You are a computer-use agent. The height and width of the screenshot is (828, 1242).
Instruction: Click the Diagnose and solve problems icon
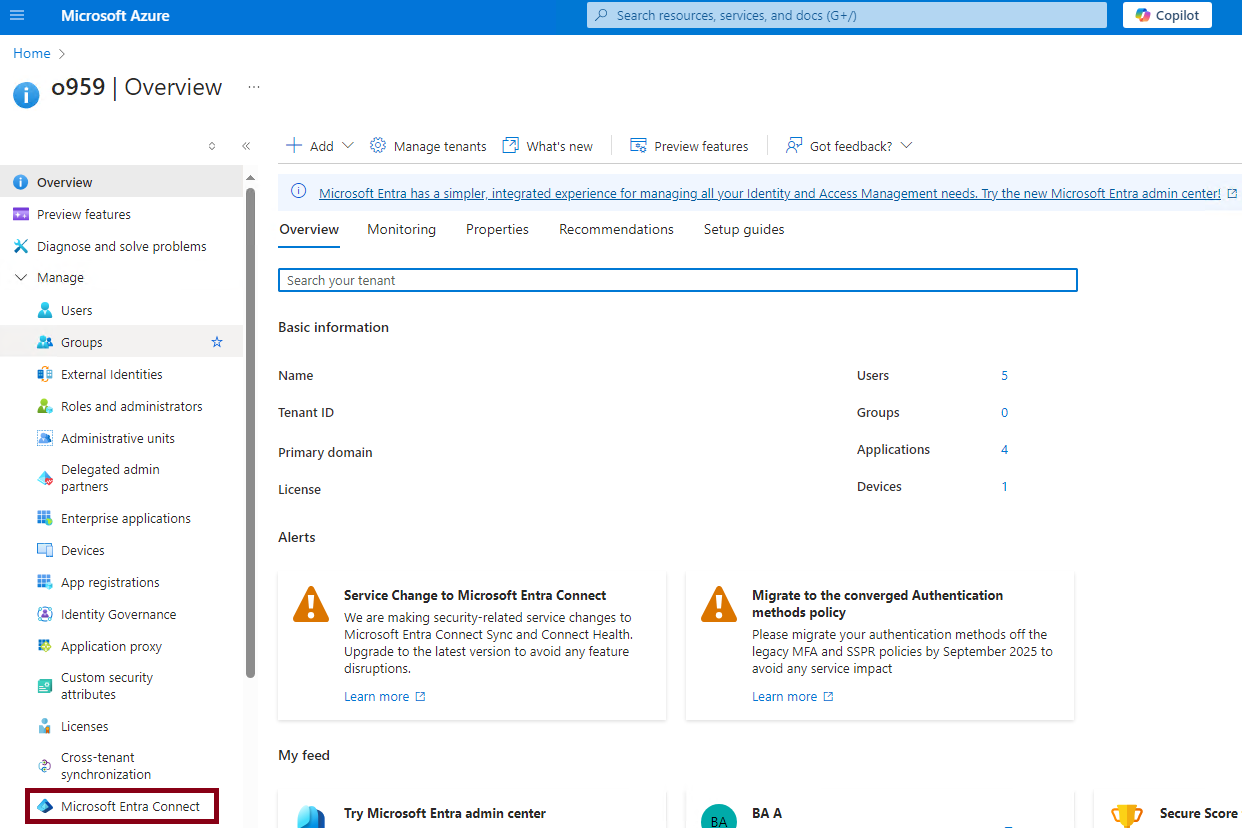click(x=20, y=246)
